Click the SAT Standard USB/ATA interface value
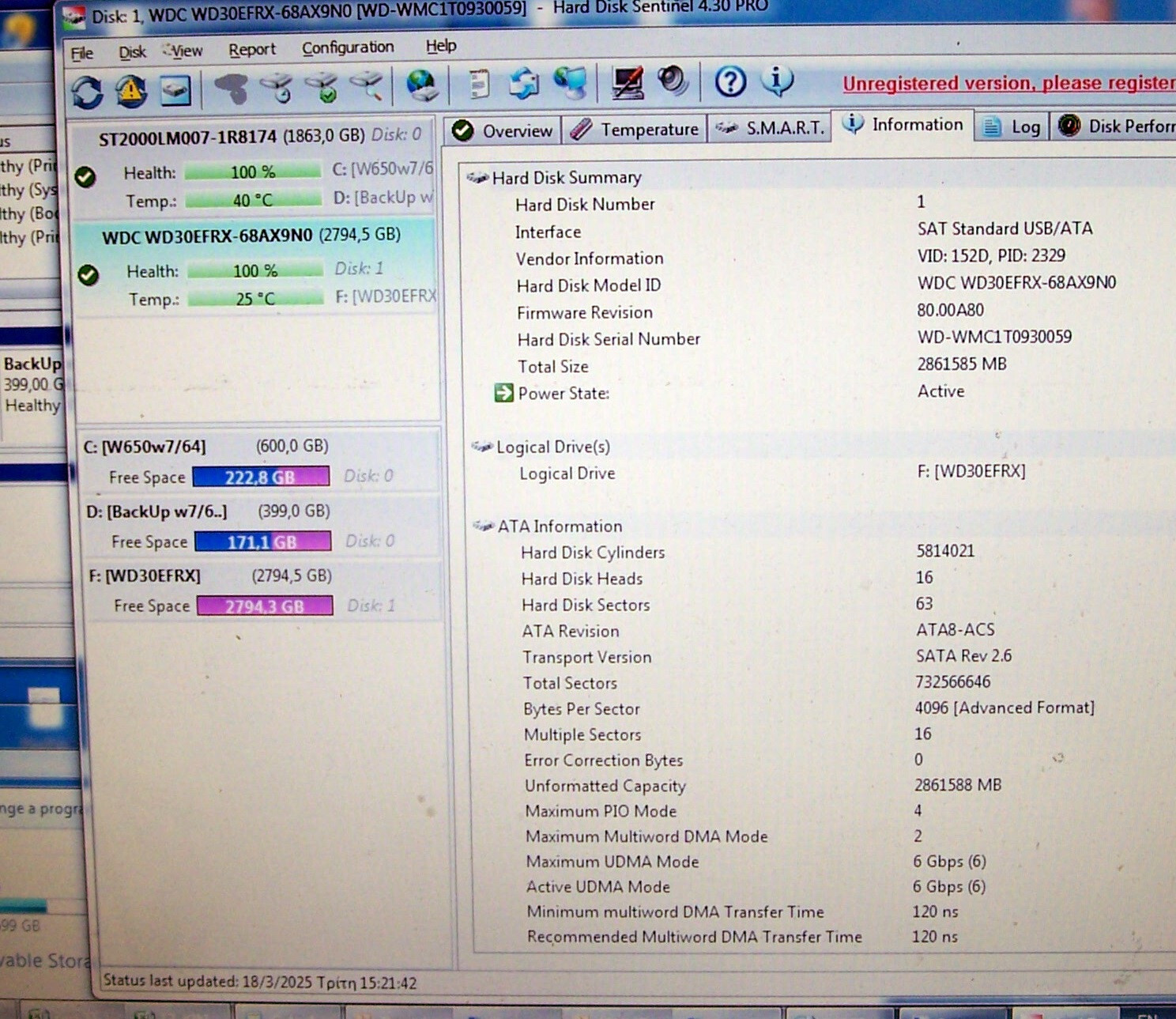This screenshot has width=1176, height=1019. 1004,228
